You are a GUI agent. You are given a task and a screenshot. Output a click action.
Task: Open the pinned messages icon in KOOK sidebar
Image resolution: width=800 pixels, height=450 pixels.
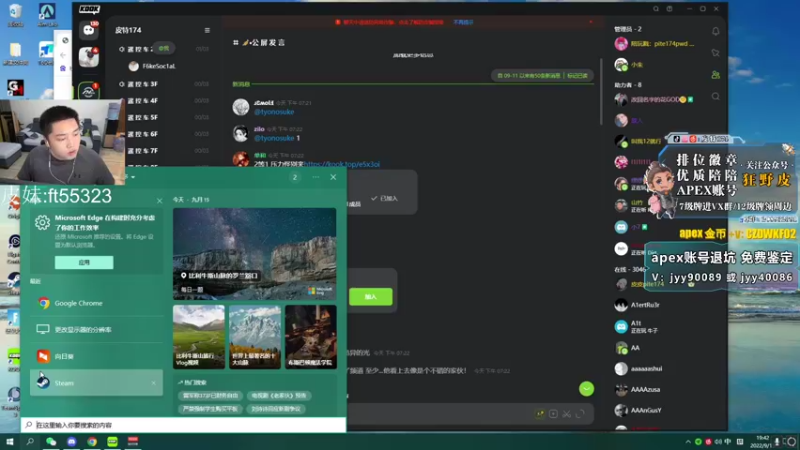coord(715,53)
